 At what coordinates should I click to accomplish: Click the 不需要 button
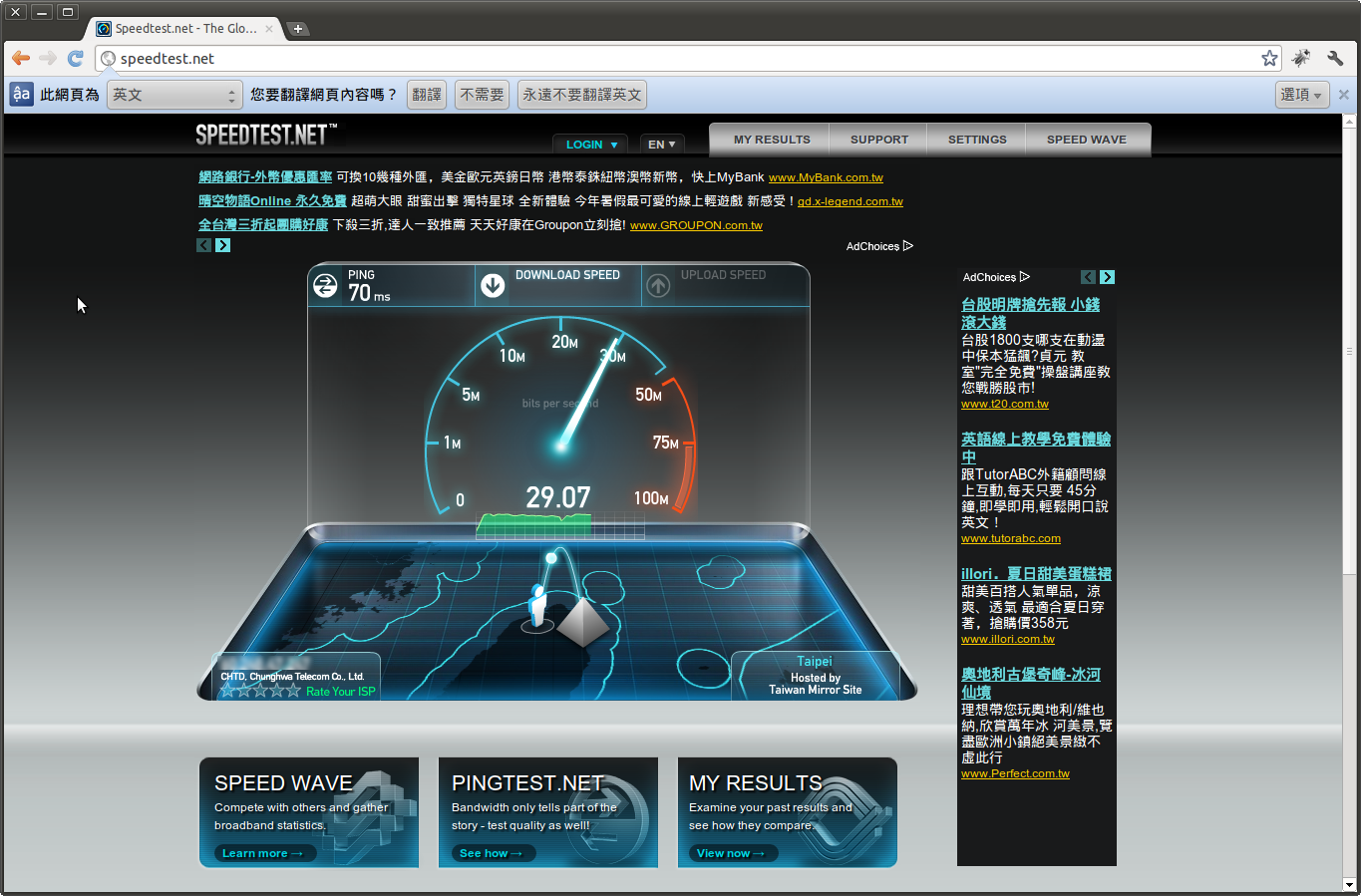point(483,95)
